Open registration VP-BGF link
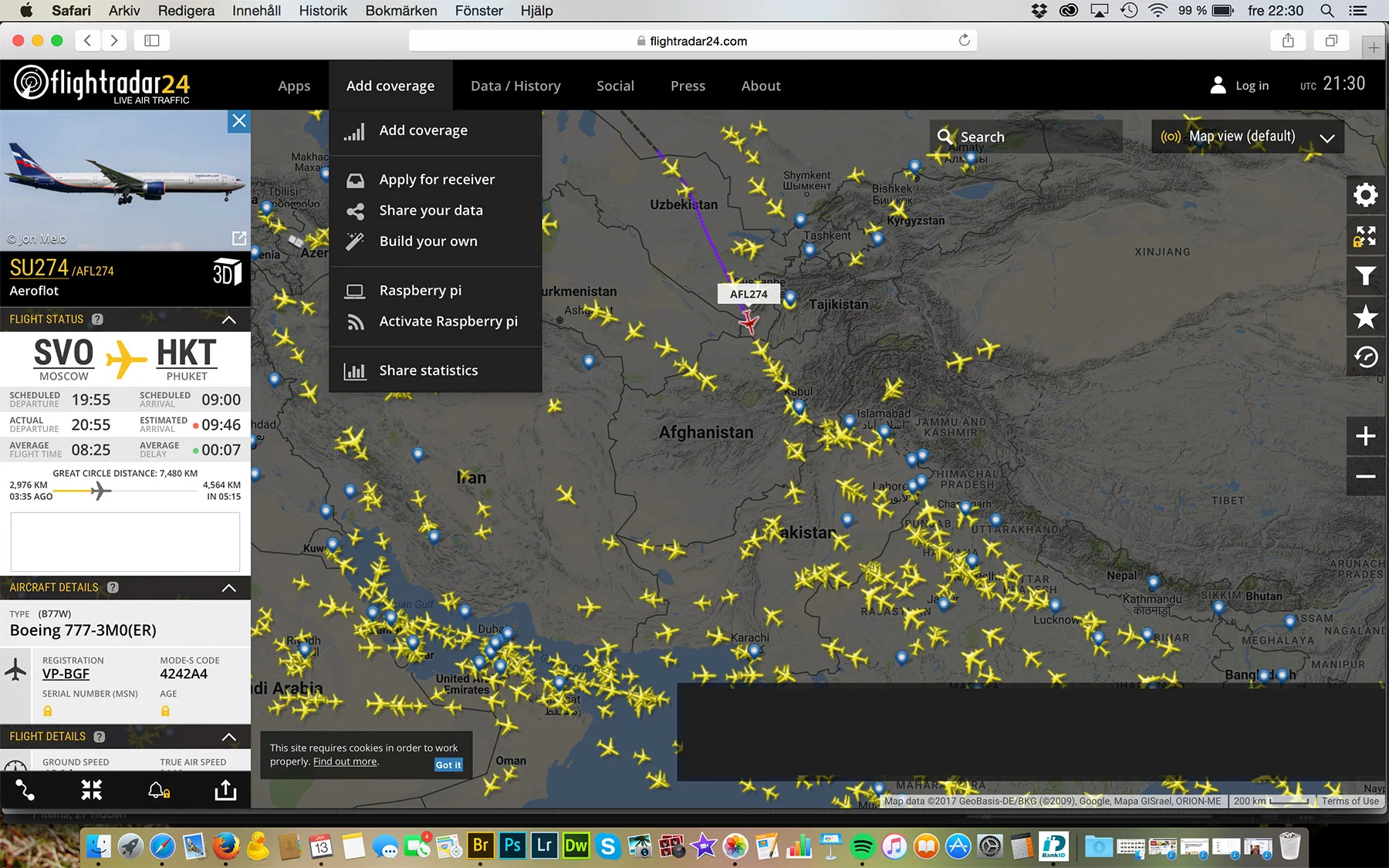Screen dimensions: 1389x868 pos(66,674)
